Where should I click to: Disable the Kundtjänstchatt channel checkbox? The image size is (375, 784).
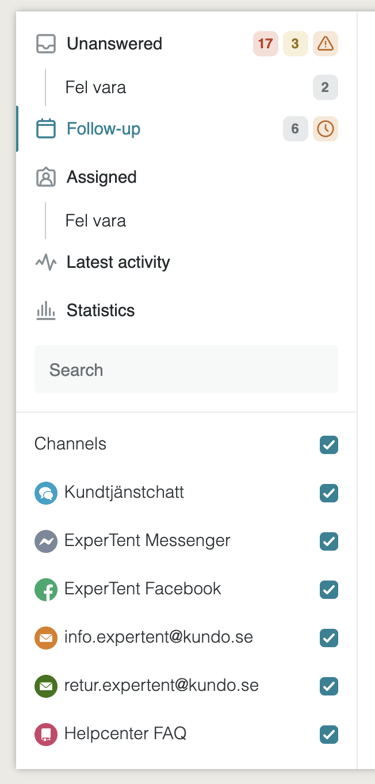click(x=328, y=493)
